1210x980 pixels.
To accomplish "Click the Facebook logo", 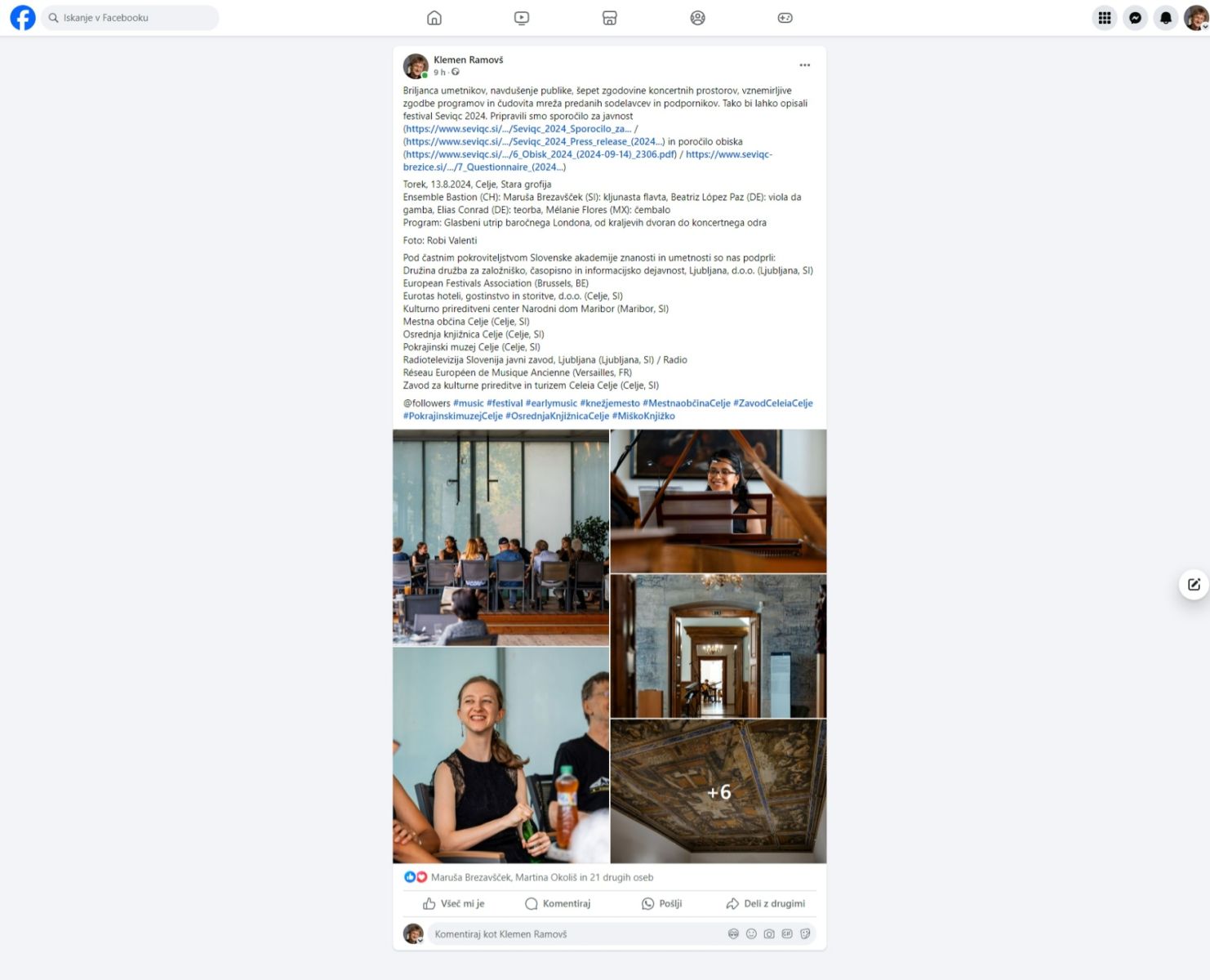I will (23, 18).
